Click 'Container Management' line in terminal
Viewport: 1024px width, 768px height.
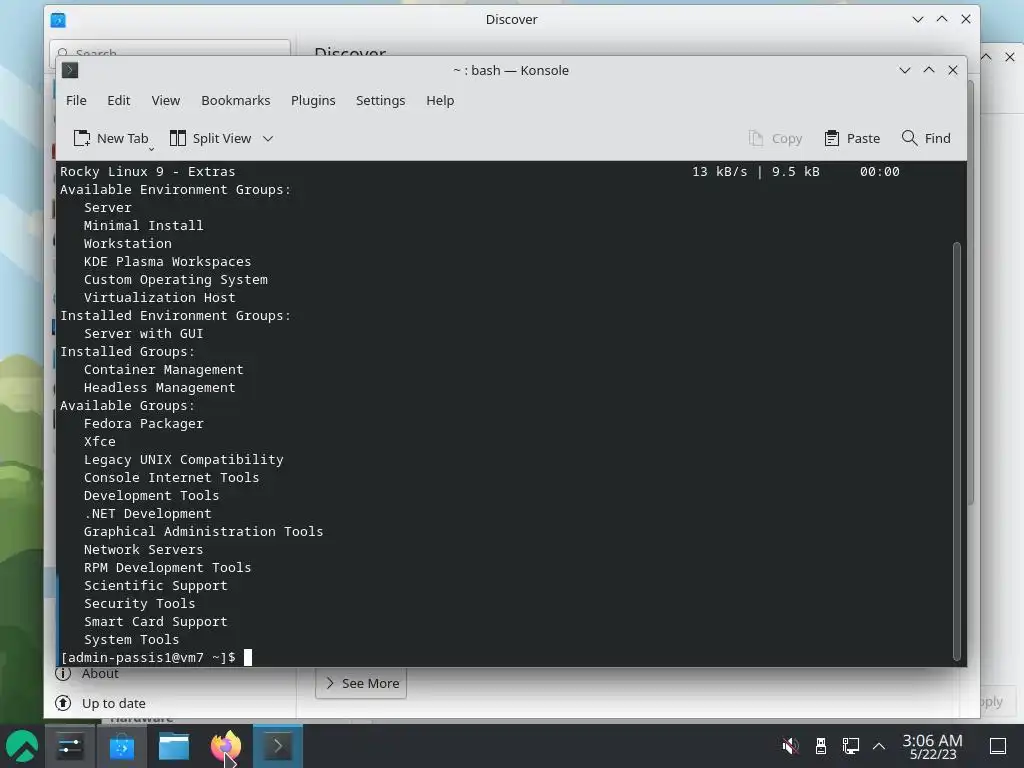click(163, 370)
